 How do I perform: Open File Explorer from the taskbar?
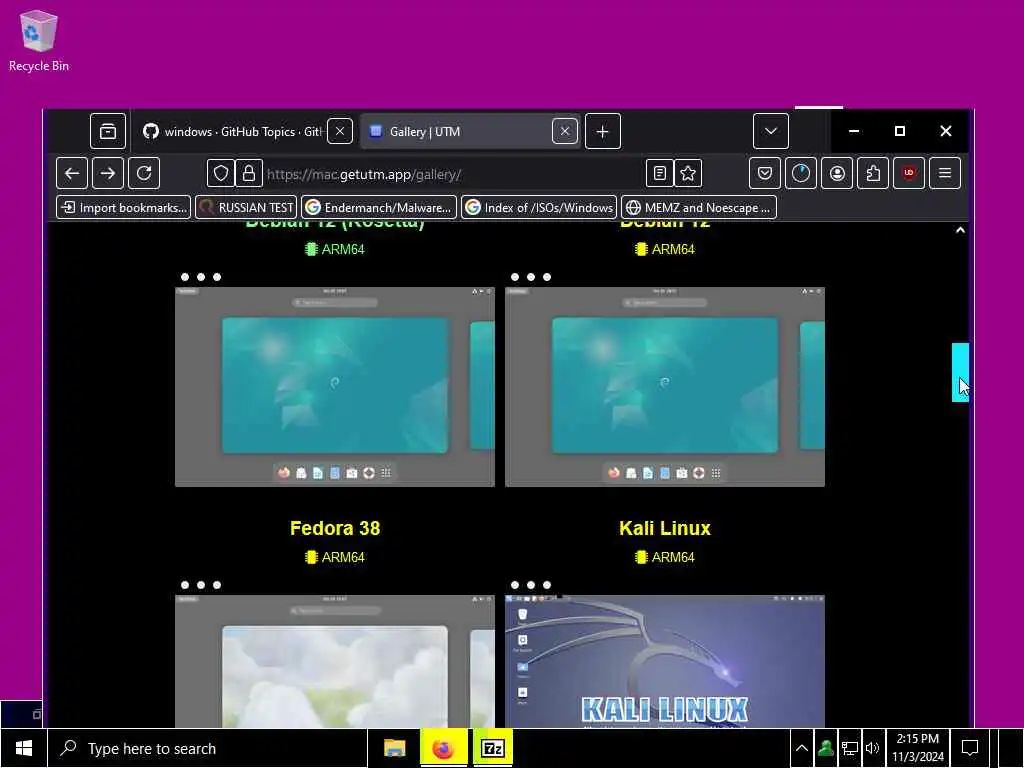[394, 748]
